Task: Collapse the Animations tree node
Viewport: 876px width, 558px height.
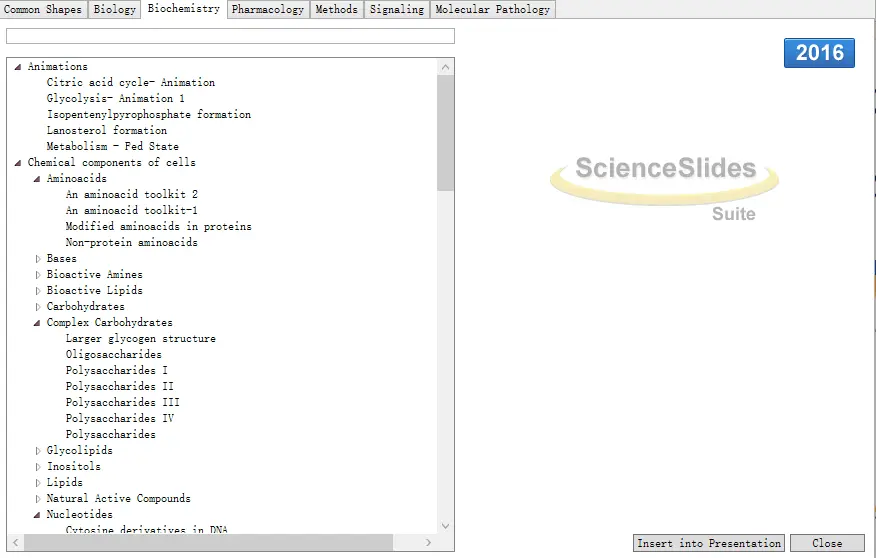Action: 18,66
